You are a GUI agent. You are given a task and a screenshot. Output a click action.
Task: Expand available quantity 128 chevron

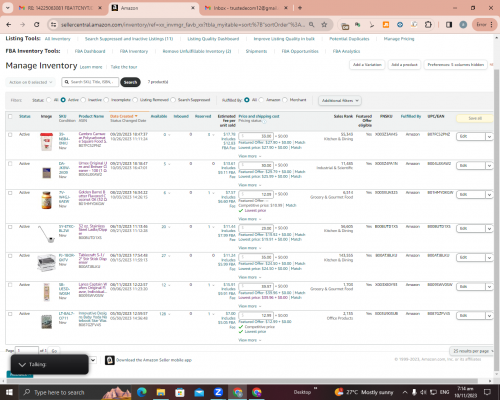click(x=169, y=314)
